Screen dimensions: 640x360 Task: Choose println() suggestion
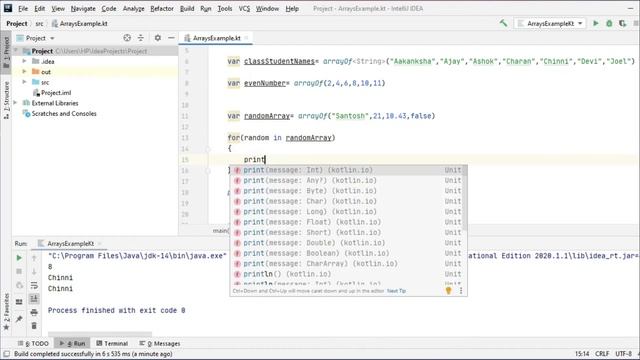point(348,274)
